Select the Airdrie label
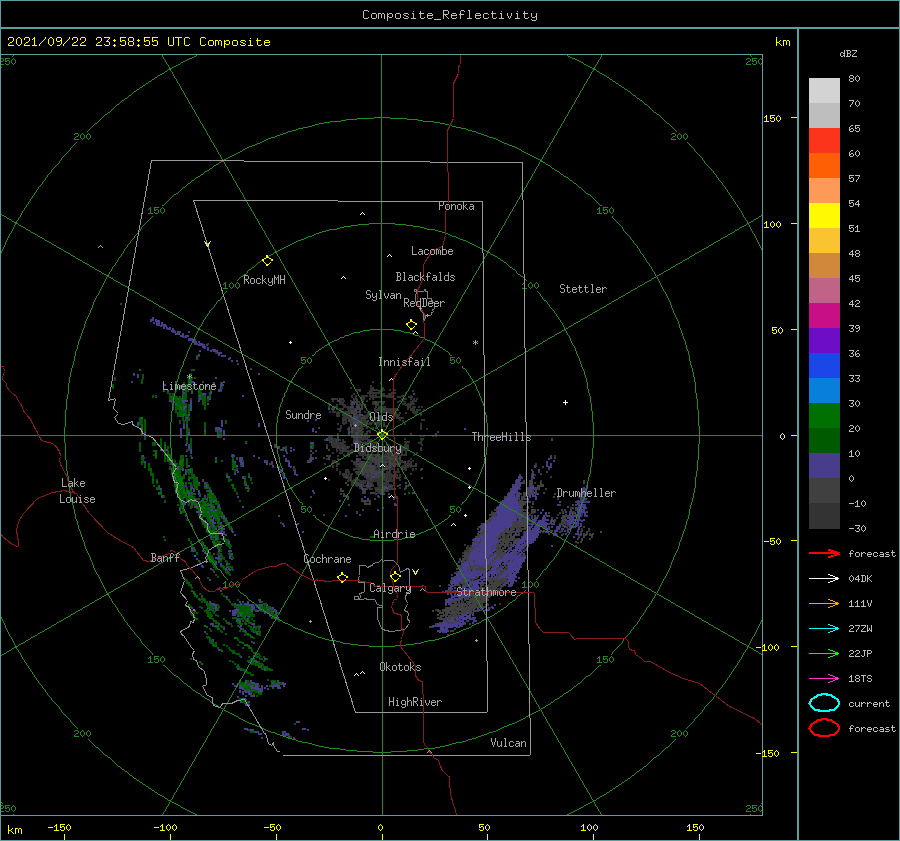Image resolution: width=900 pixels, height=841 pixels. tap(394, 534)
